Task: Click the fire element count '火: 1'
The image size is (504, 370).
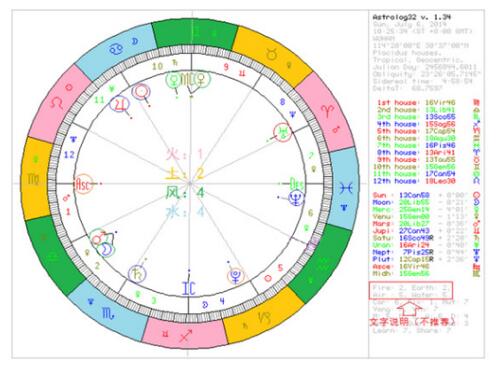Action: (184, 154)
